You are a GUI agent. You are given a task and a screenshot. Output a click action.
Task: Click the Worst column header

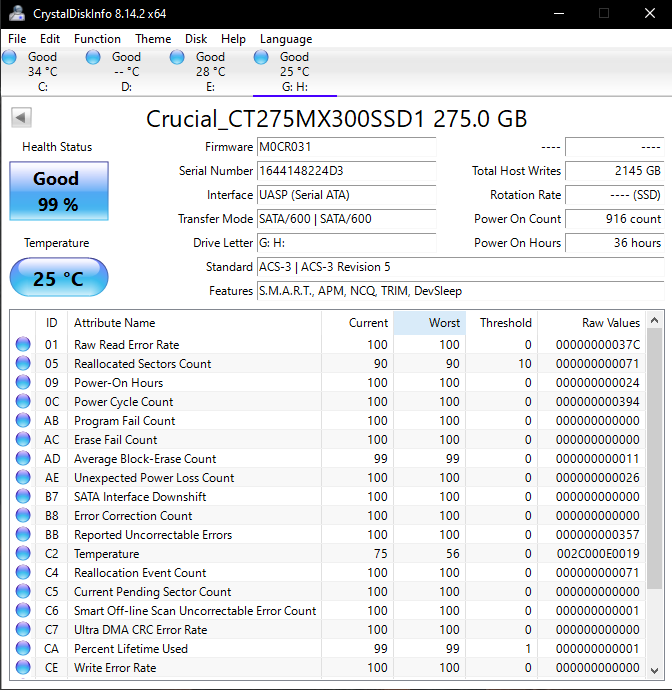point(430,323)
